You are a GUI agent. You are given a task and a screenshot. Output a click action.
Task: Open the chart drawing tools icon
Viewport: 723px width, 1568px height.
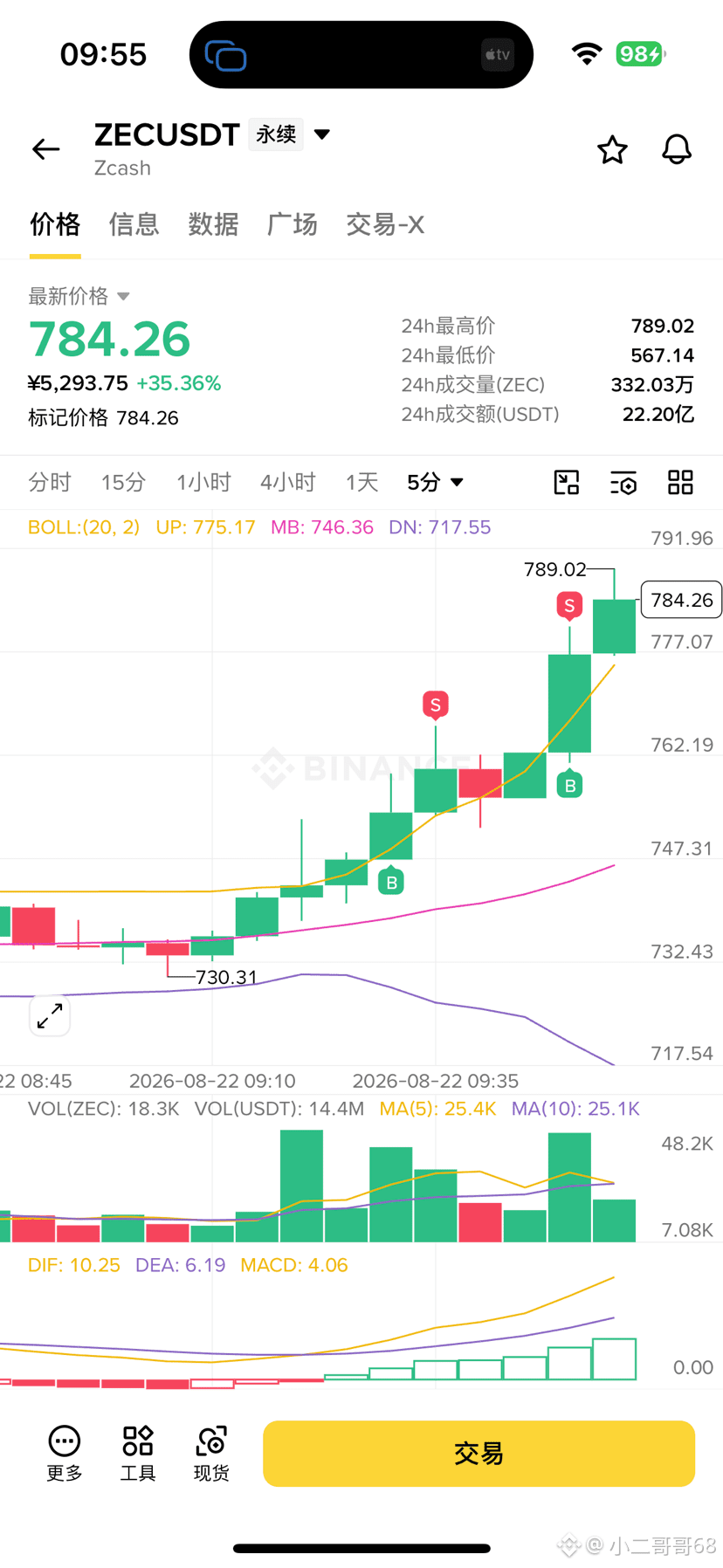[x=567, y=482]
